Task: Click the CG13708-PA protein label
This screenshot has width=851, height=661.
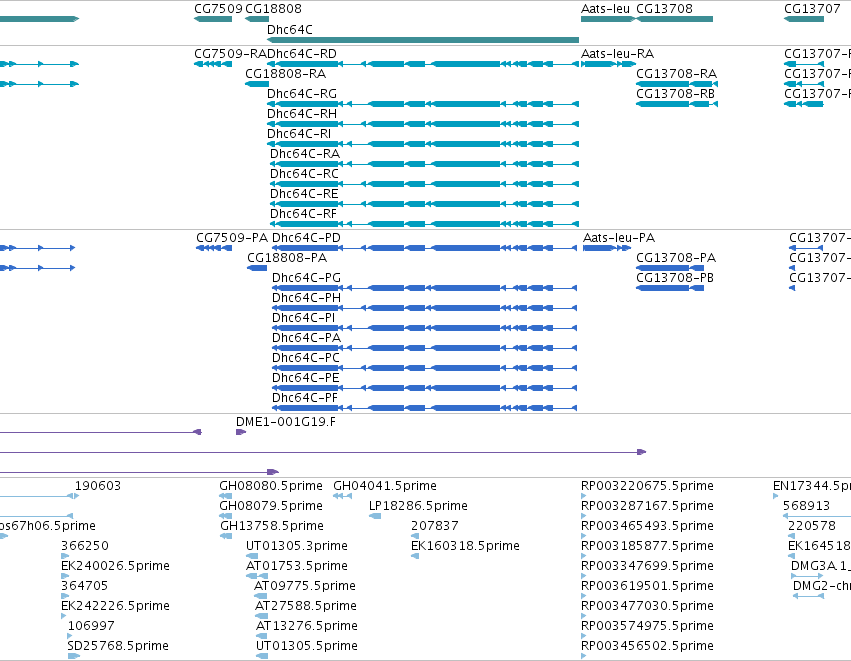Action: tap(676, 258)
